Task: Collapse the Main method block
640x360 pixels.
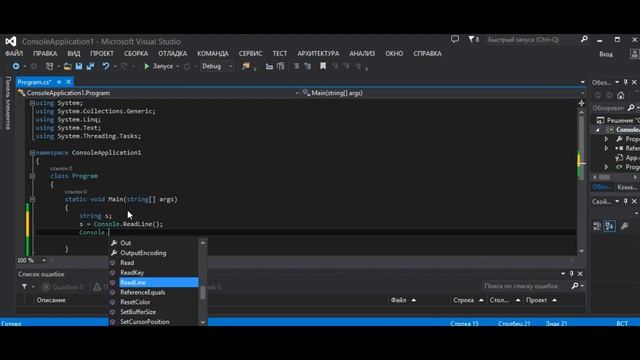Action: click(32, 200)
